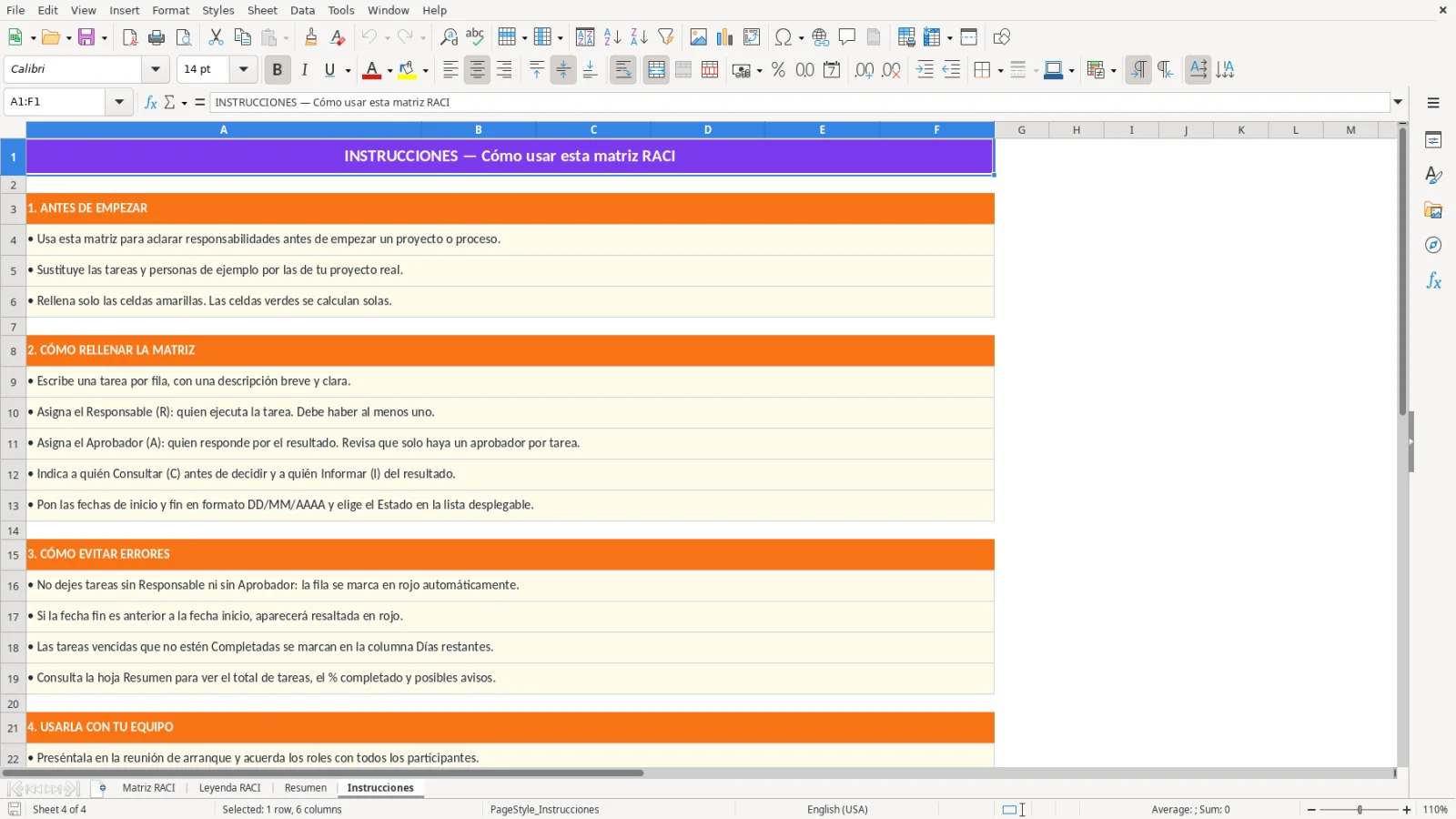Click the Spelling check icon
The image size is (1456, 819).
(x=475, y=37)
